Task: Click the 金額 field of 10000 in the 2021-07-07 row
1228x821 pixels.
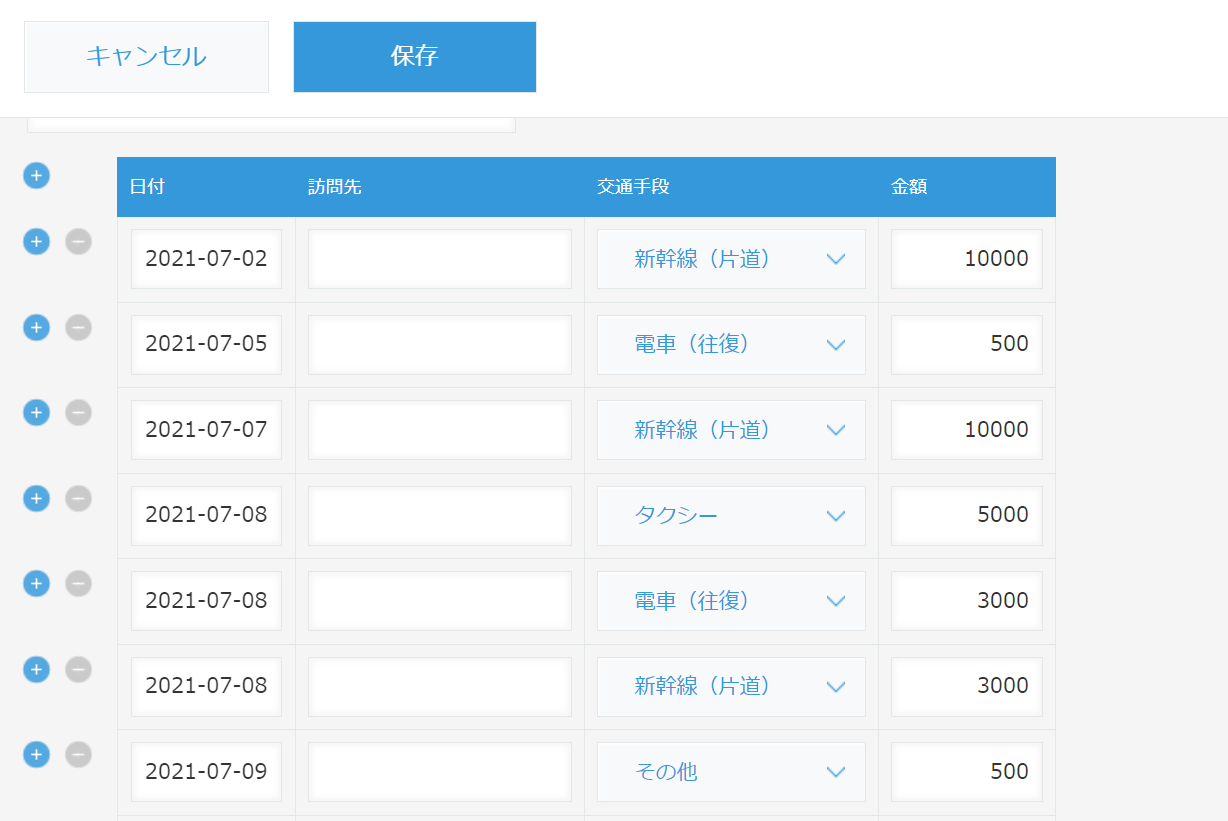Action: pos(967,430)
